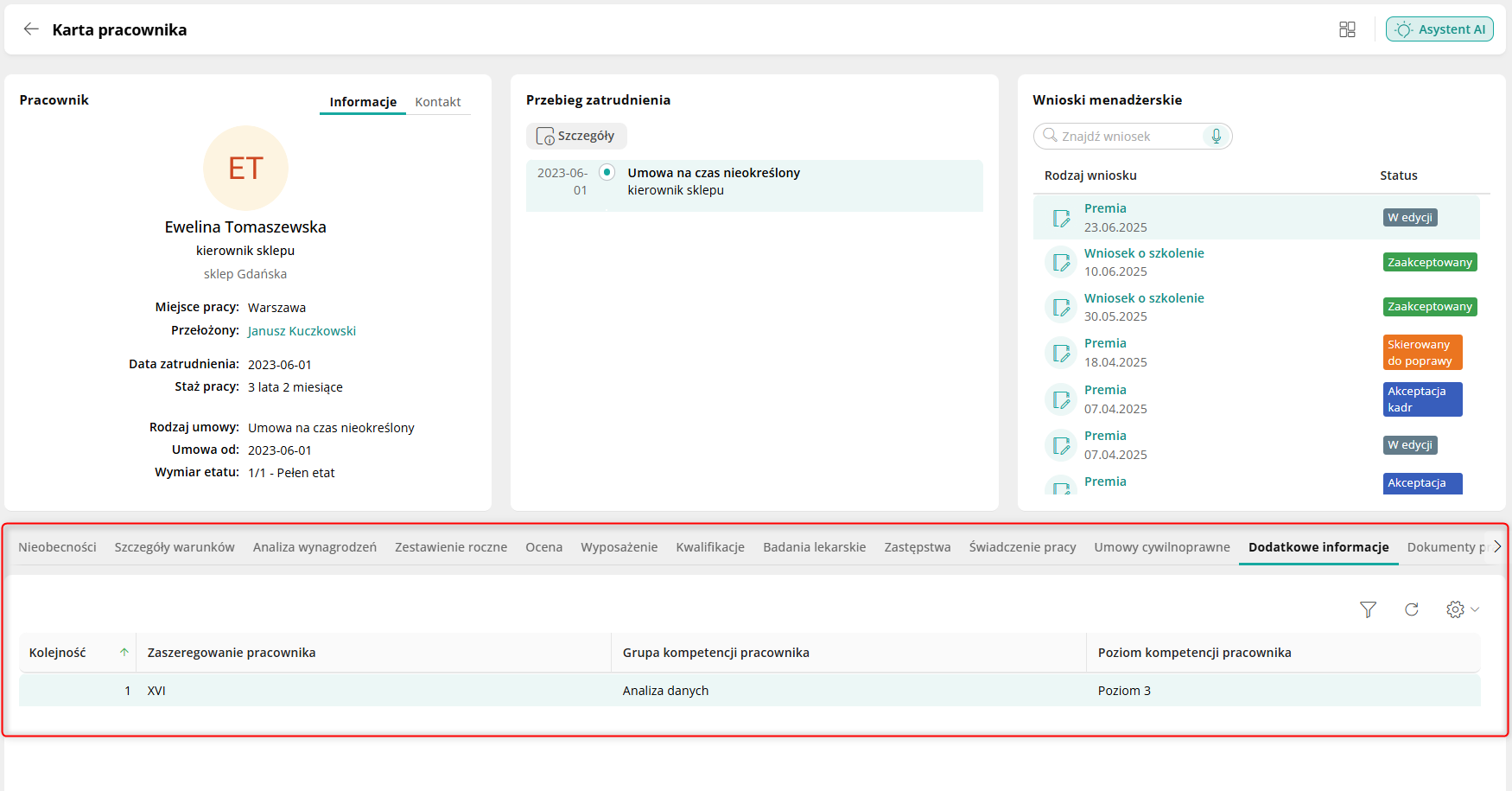The height and width of the screenshot is (791, 1512).
Task: Select the table cell with value XVI
Action: click(373, 691)
